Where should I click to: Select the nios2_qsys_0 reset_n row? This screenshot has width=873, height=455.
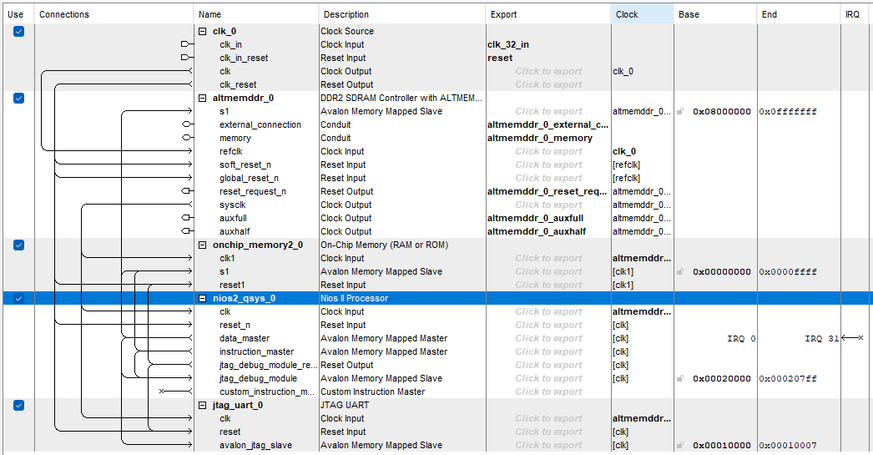tap(234, 325)
